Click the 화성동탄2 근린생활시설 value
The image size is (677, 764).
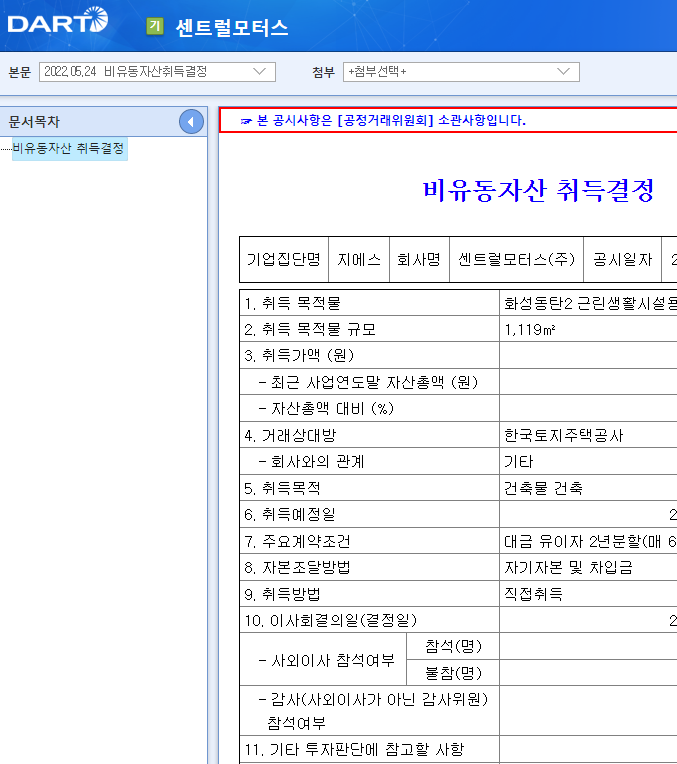590,304
